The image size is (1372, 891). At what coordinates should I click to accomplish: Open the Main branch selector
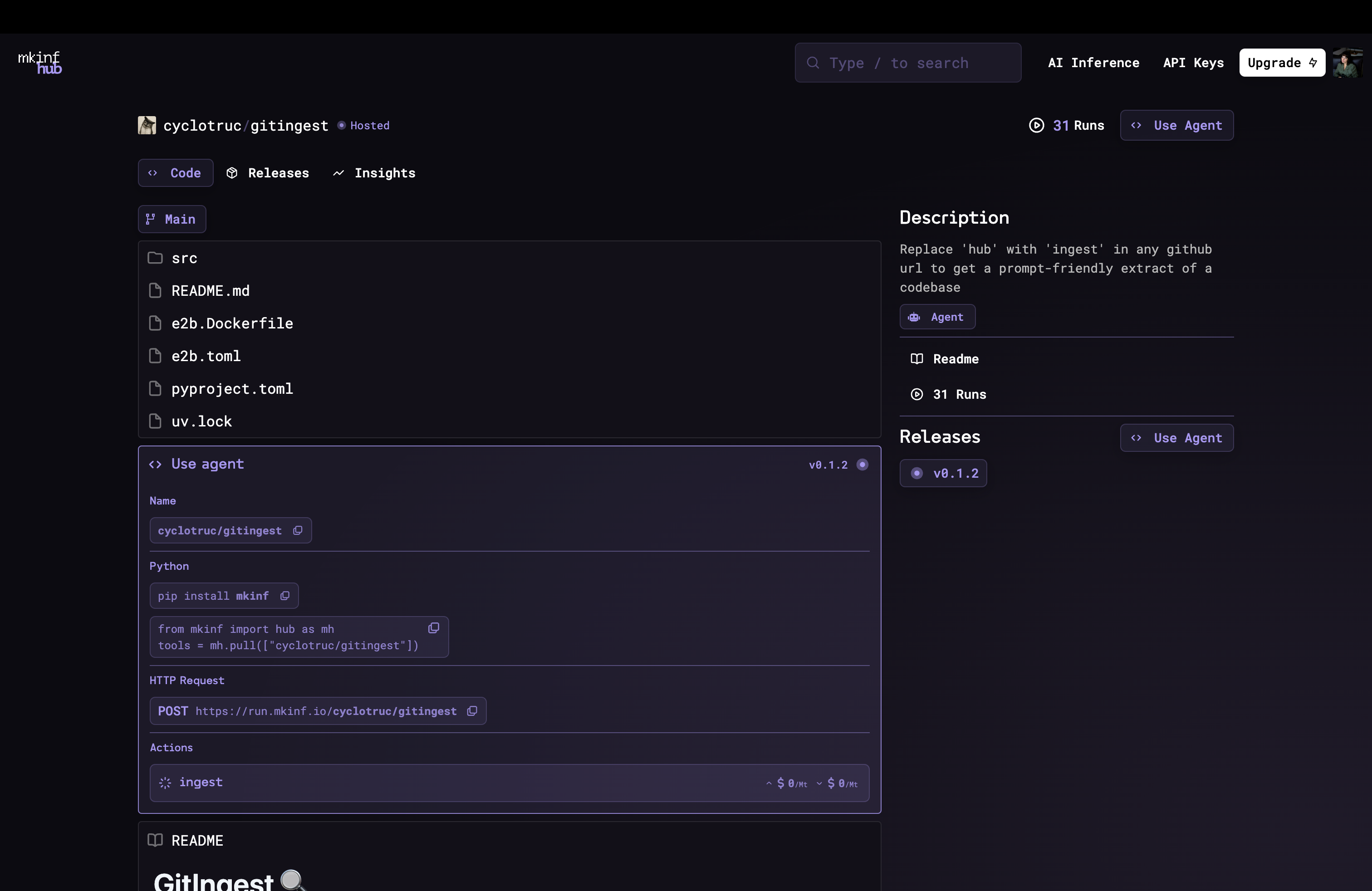172,219
